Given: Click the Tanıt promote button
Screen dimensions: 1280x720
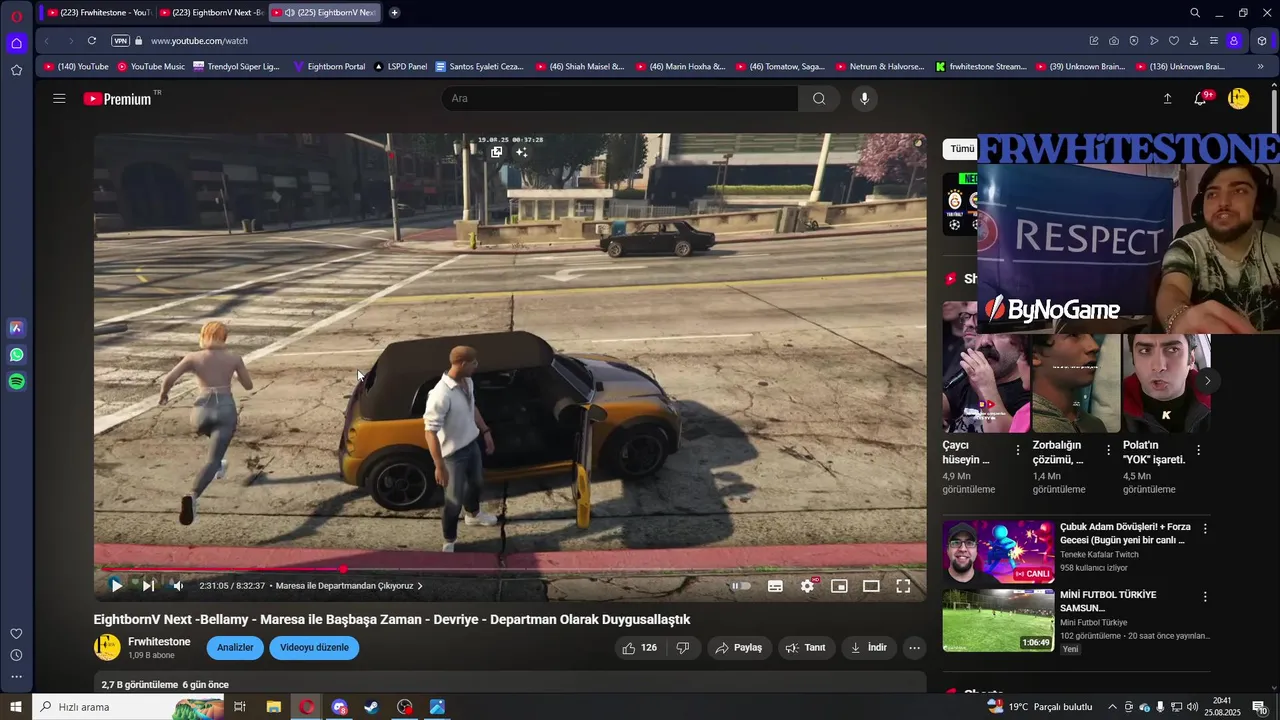Looking at the screenshot, I should tap(806, 648).
